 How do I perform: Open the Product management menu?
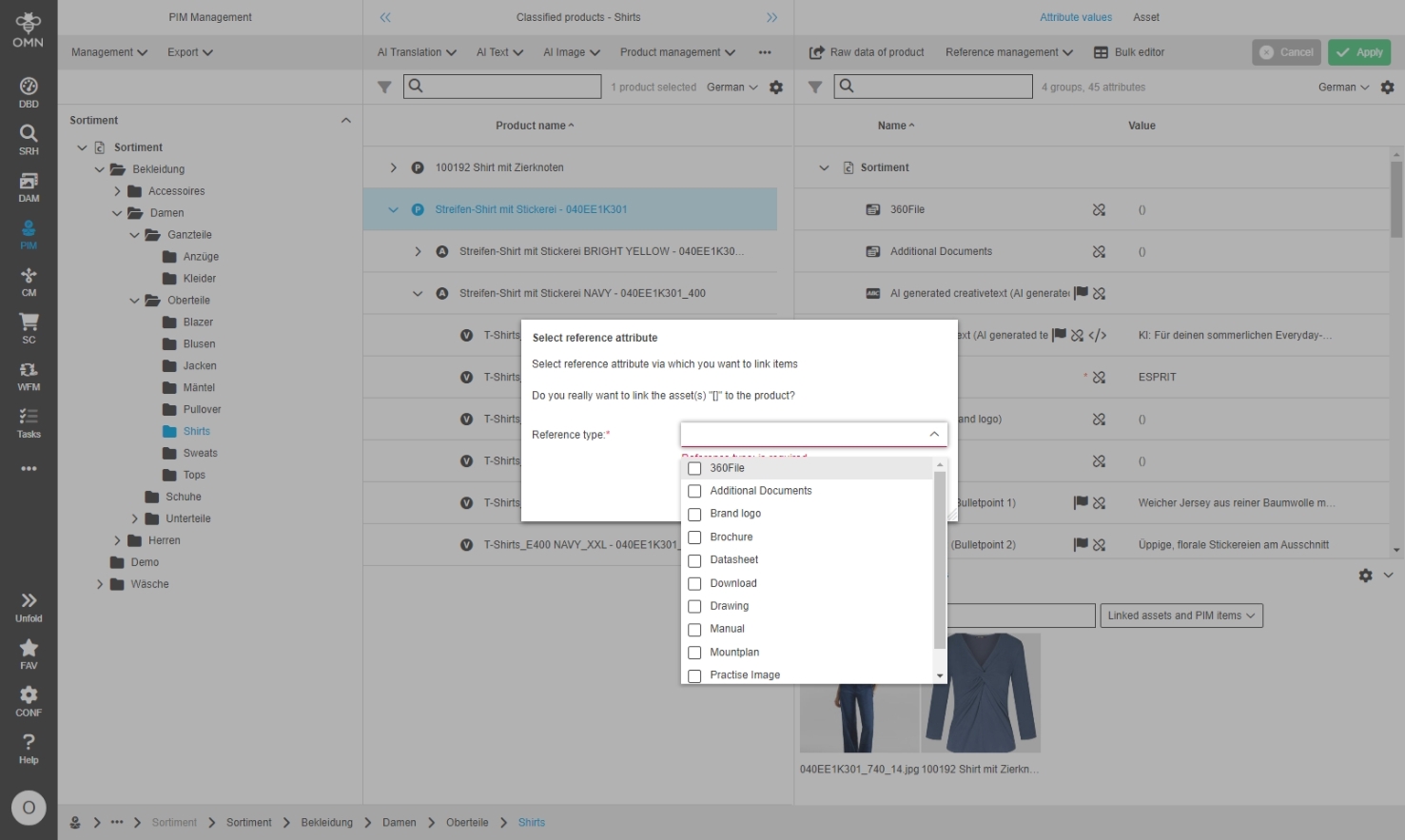[x=677, y=52]
